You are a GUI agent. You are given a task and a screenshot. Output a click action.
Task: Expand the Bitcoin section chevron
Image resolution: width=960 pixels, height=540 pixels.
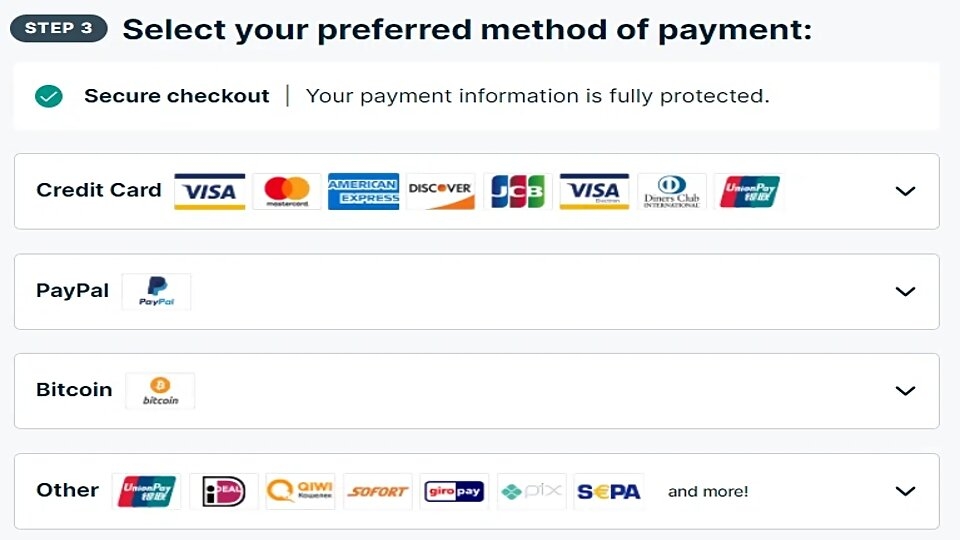[x=905, y=391]
